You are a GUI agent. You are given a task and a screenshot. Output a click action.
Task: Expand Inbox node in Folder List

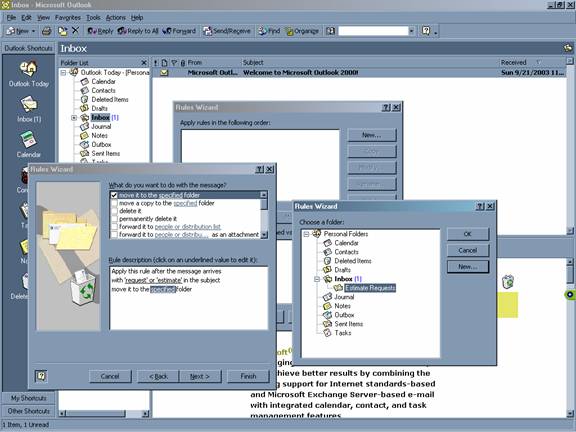(74, 118)
